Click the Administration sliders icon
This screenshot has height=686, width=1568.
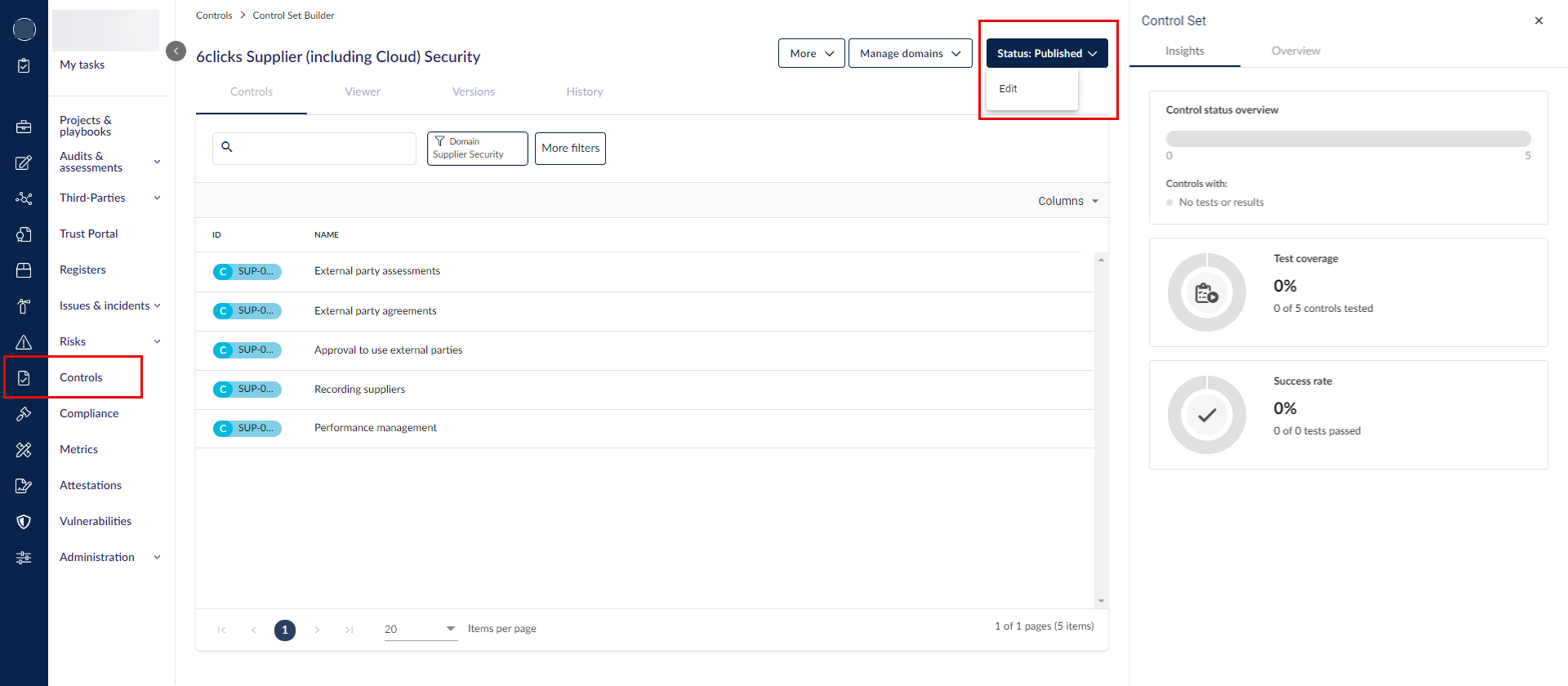[24, 558]
